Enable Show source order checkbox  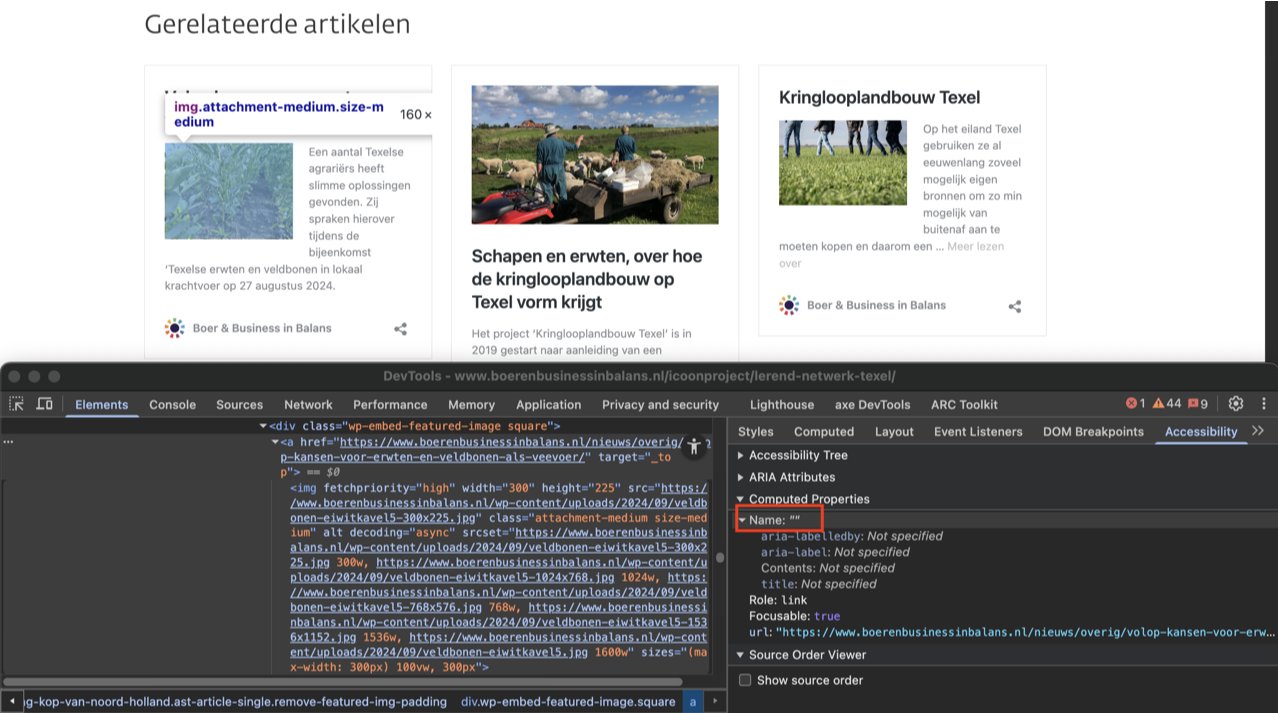point(745,680)
